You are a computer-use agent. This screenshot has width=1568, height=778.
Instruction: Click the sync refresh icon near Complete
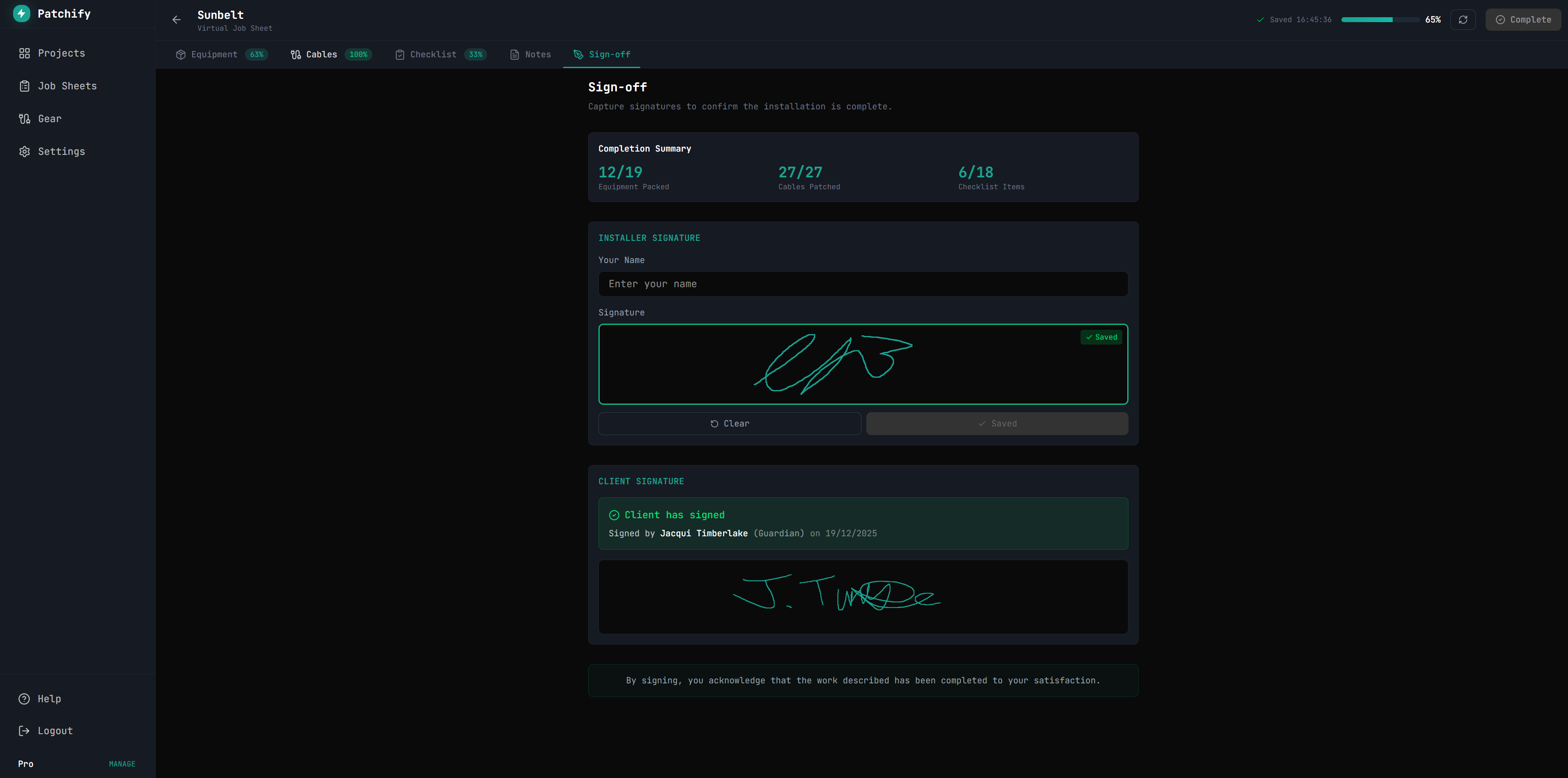(x=1463, y=20)
